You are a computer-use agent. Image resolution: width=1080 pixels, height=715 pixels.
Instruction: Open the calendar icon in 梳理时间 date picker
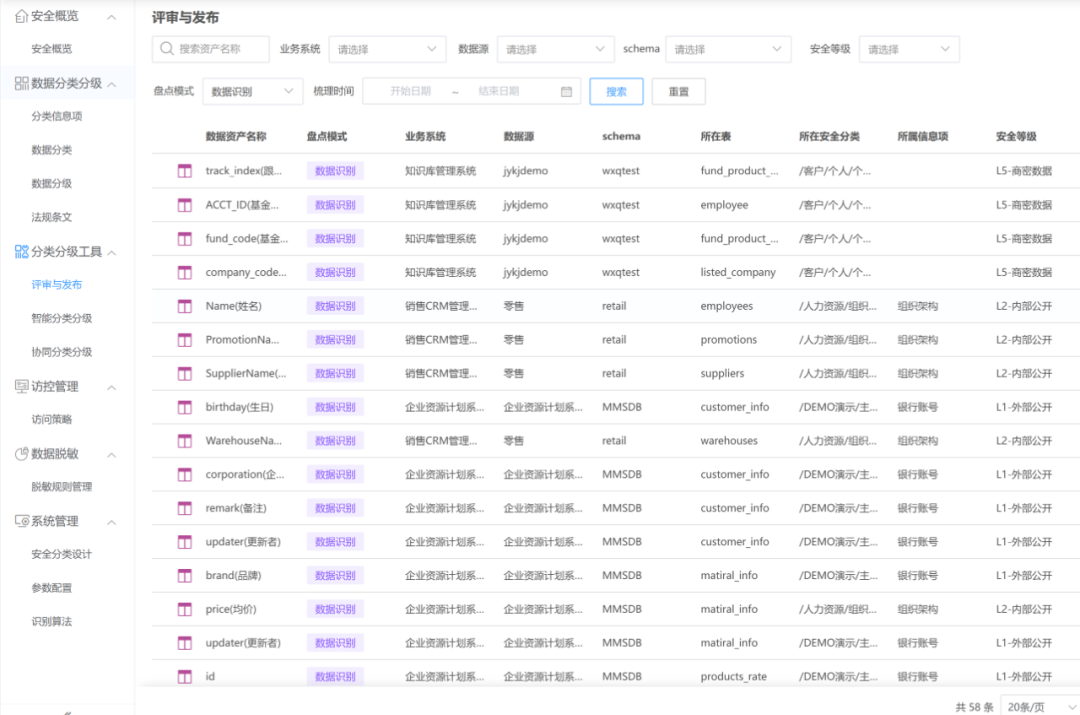568,90
